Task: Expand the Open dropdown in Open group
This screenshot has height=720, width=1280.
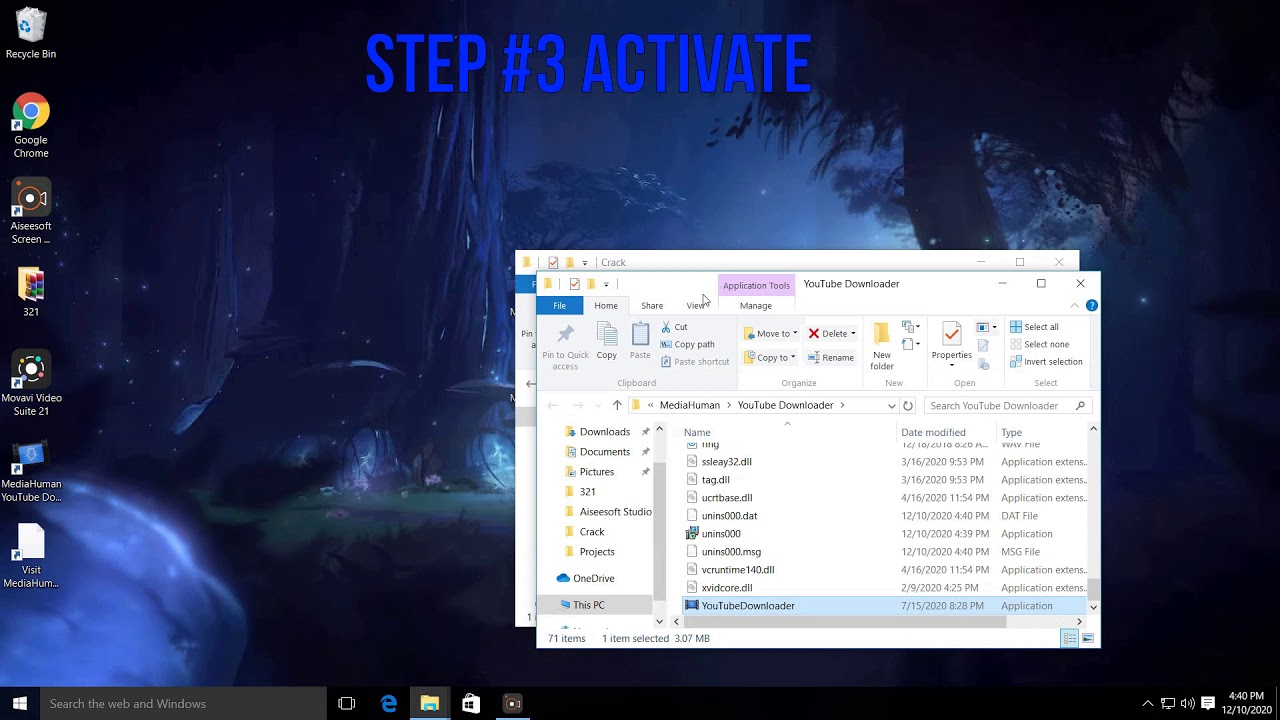Action: pyautogui.click(x=987, y=327)
